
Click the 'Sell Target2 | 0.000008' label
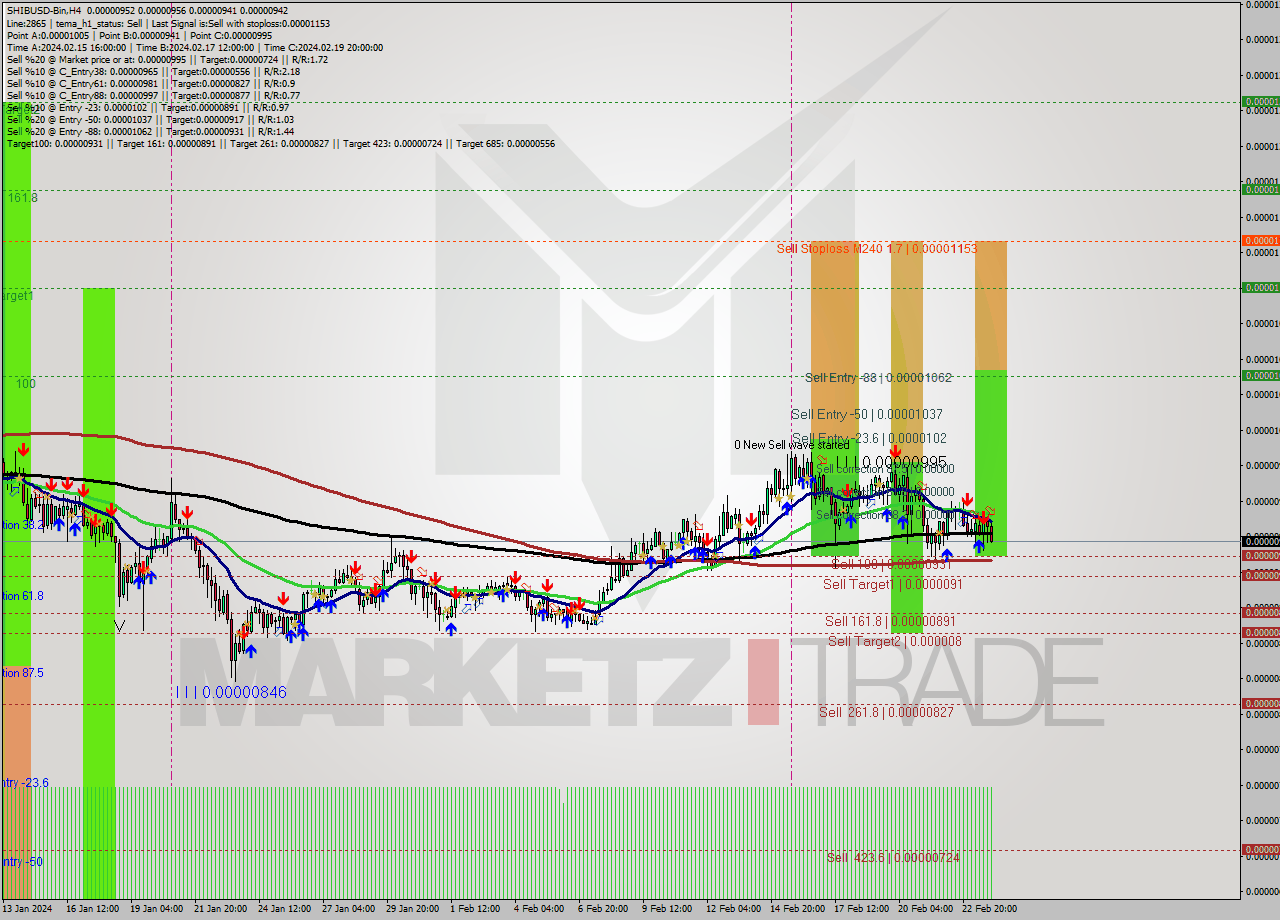click(895, 641)
